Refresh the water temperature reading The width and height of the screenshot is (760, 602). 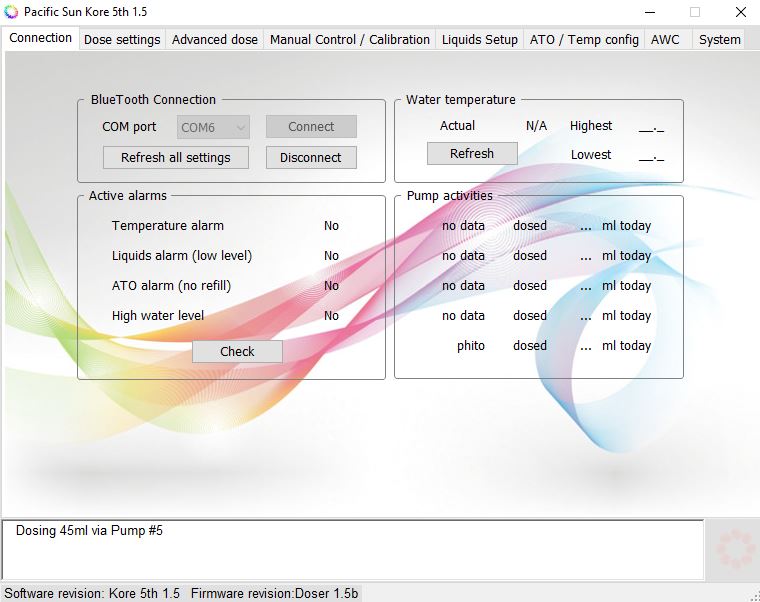coord(472,154)
